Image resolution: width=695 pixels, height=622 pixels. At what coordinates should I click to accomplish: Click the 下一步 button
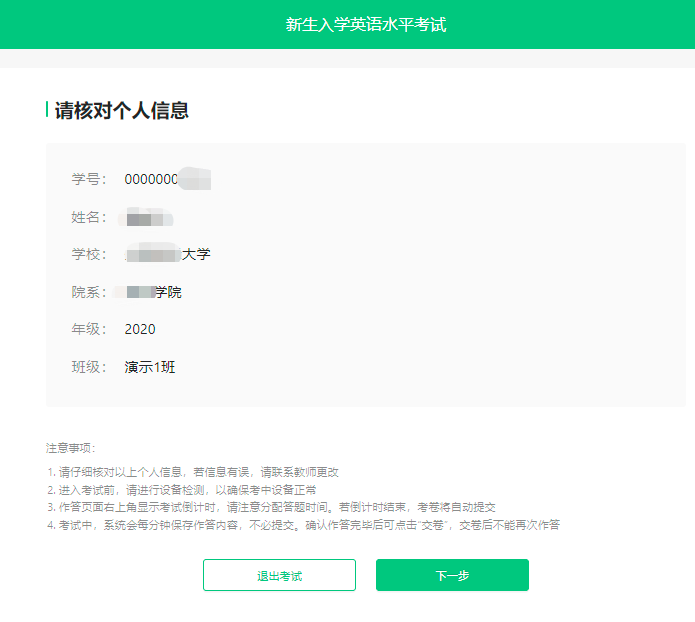point(452,575)
